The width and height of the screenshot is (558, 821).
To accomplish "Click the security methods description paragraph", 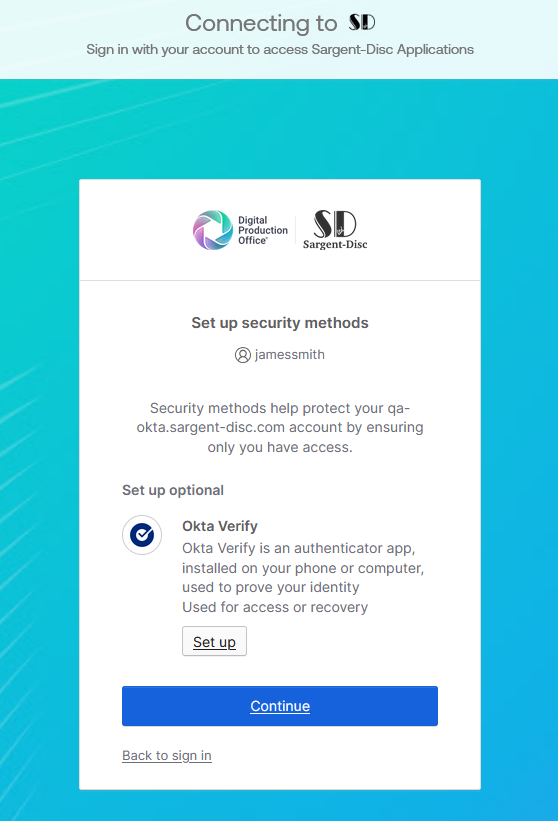I will pyautogui.click(x=280, y=427).
